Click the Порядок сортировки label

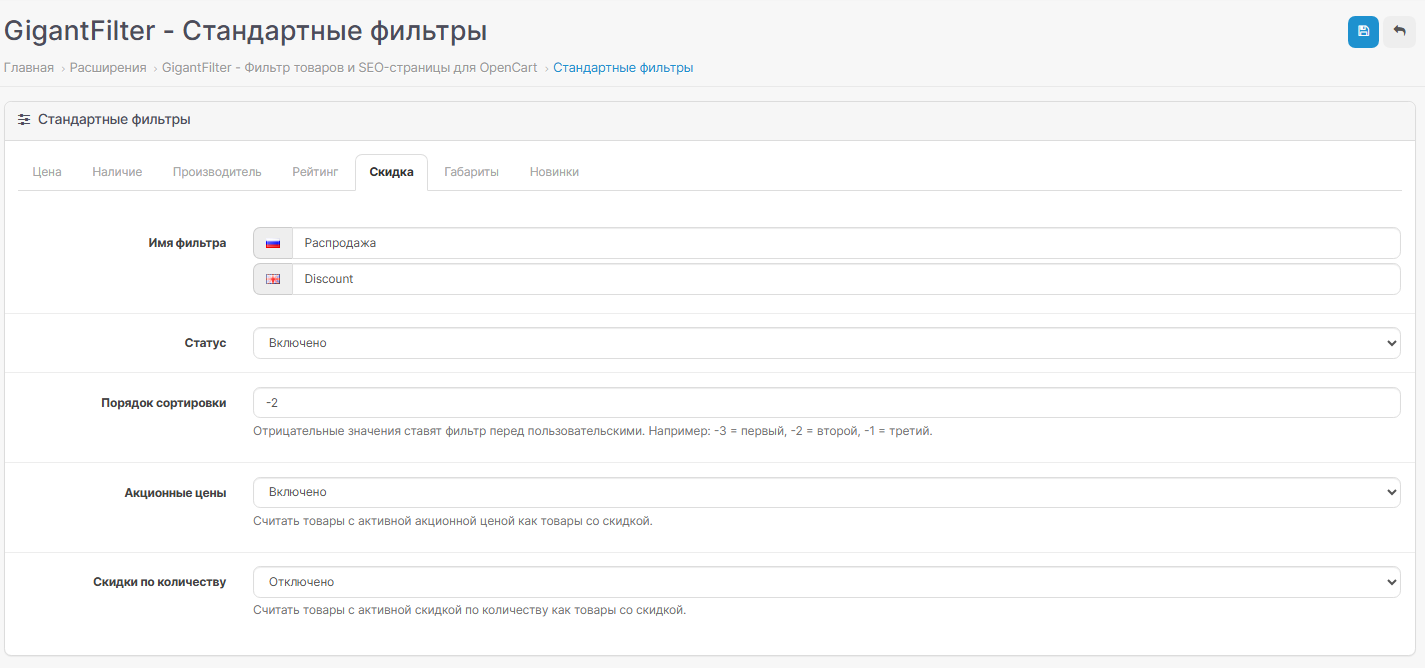[164, 403]
